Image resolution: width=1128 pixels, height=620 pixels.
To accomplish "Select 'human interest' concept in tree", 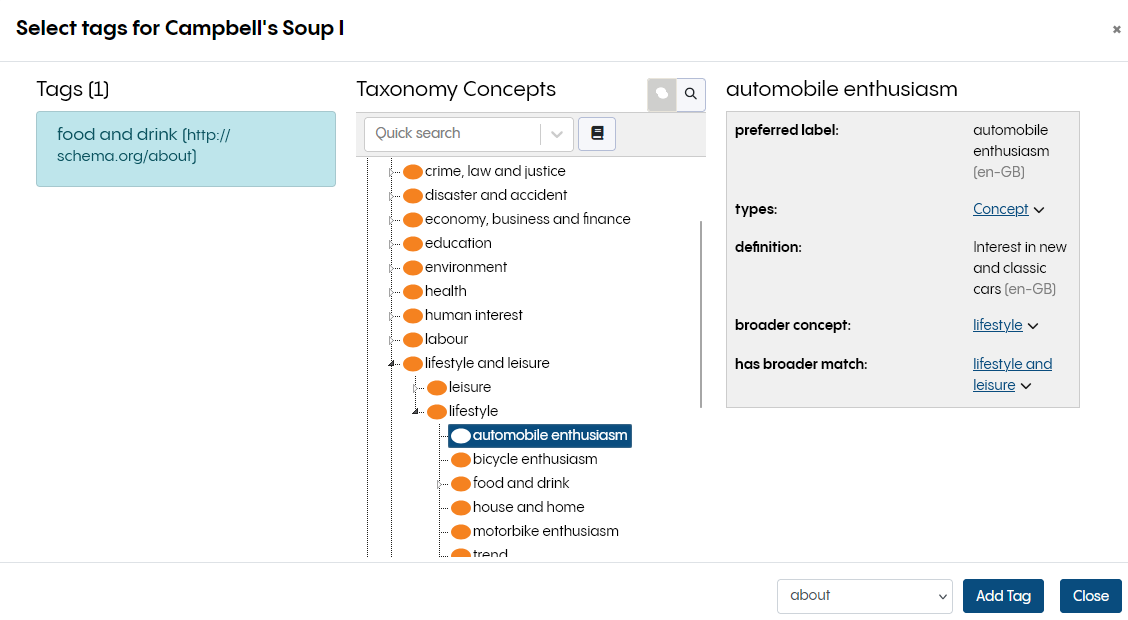I will point(473,315).
